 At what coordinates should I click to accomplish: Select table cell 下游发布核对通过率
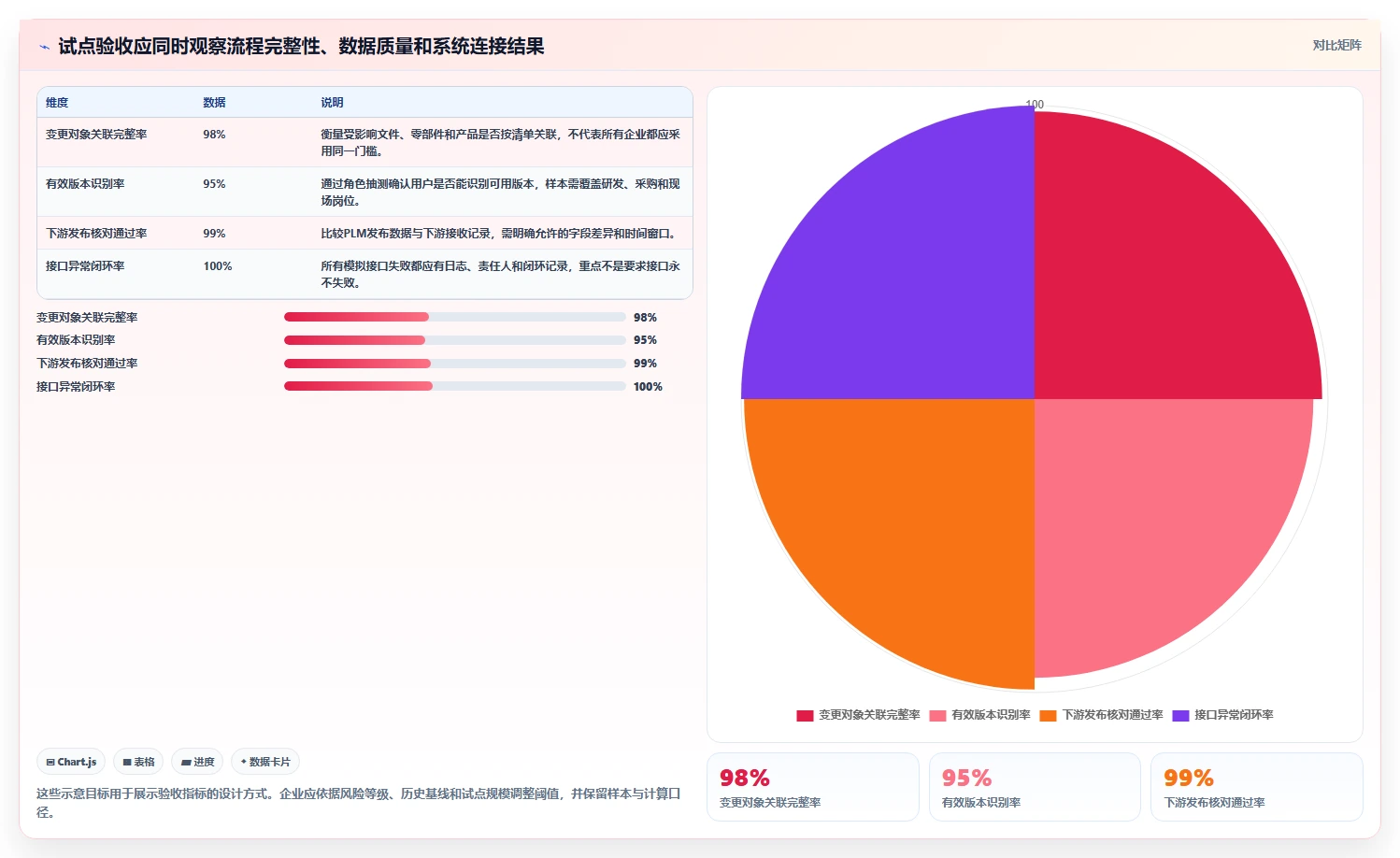[96, 234]
